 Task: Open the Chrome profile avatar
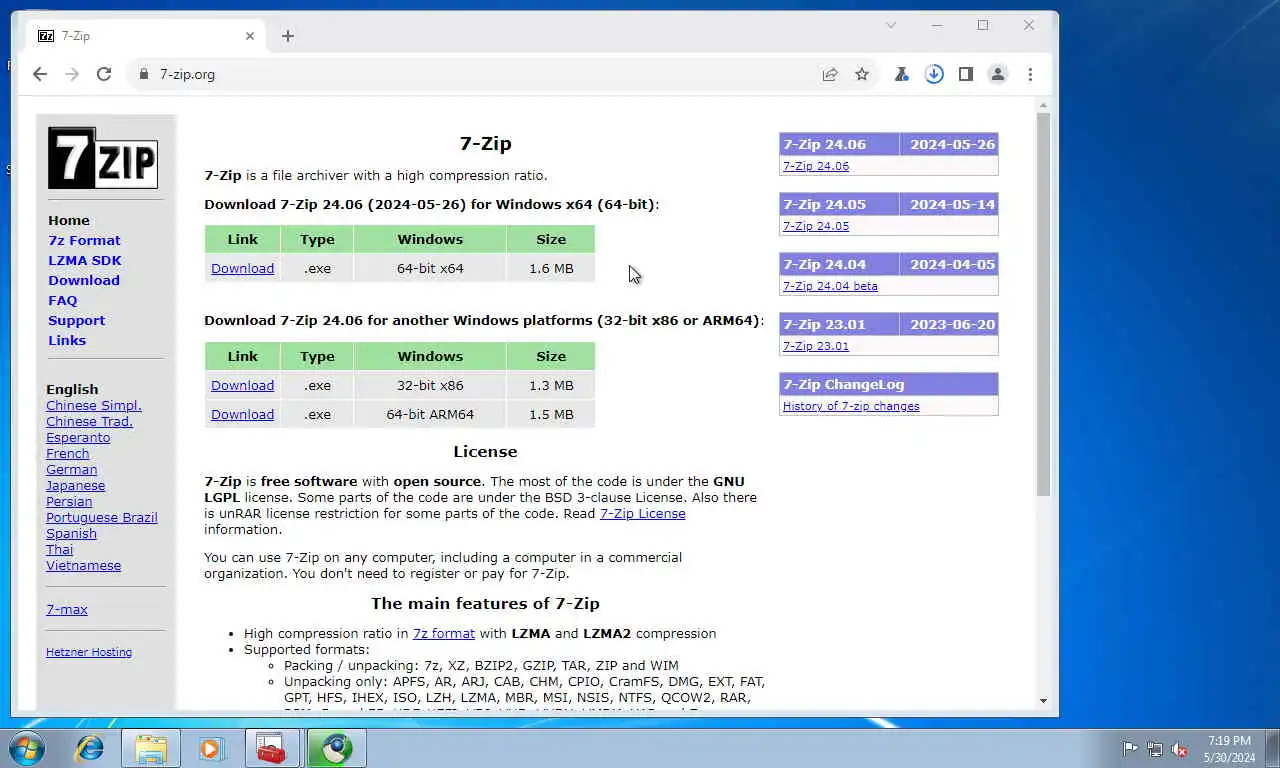coord(998,74)
